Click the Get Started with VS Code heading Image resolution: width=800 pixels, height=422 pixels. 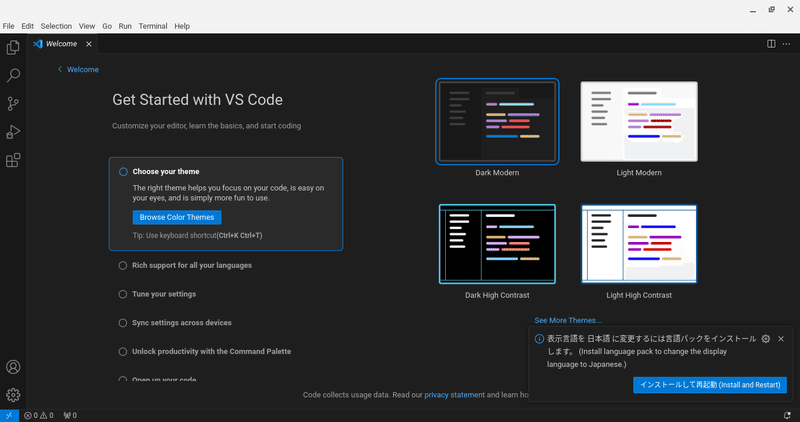197,100
